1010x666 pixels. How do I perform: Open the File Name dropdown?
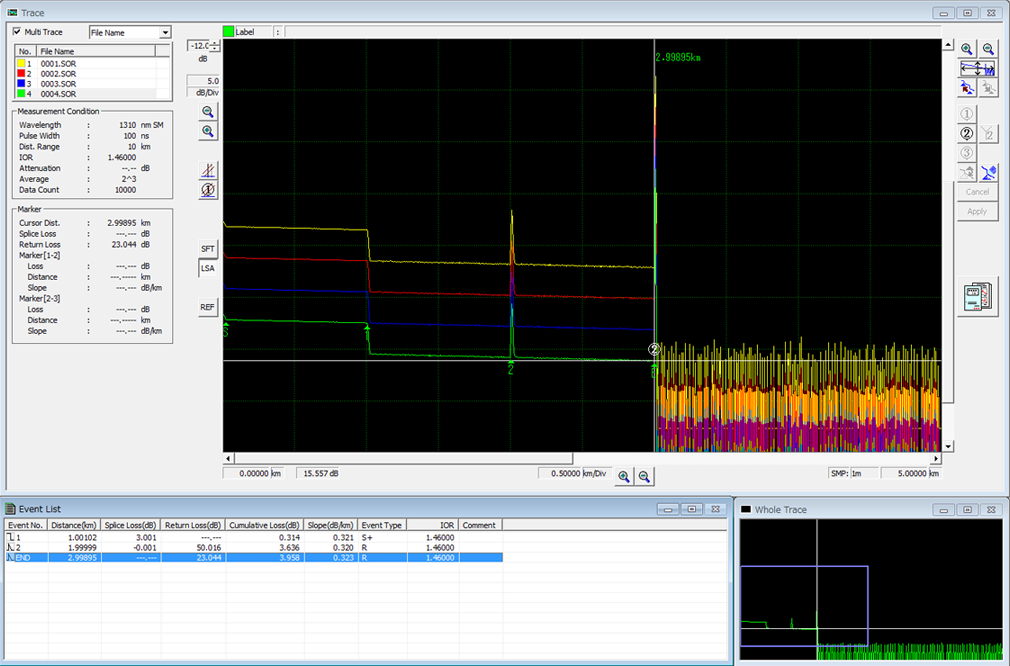click(x=165, y=33)
